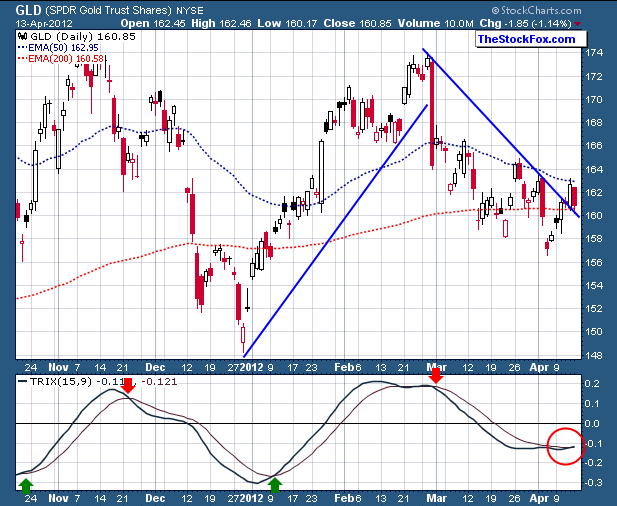Click the 166 price axis label
This screenshot has width=617, height=506.
595,146
